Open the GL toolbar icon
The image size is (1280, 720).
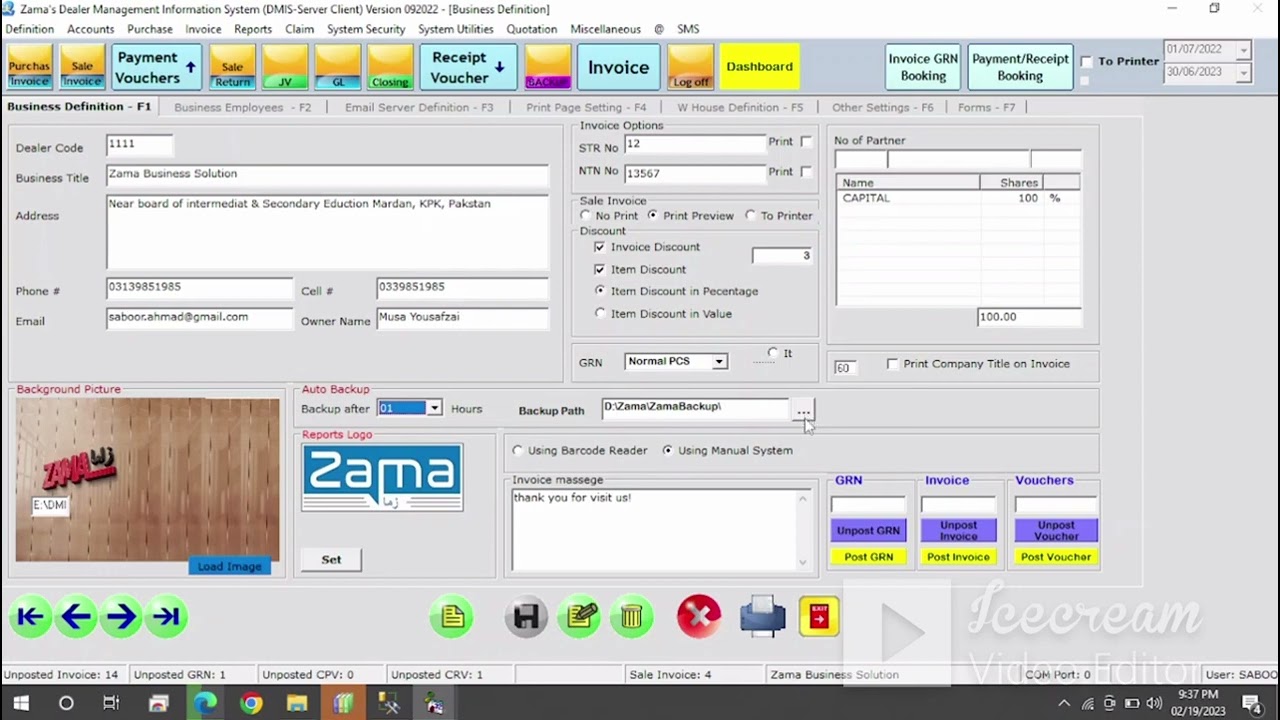[x=337, y=67]
